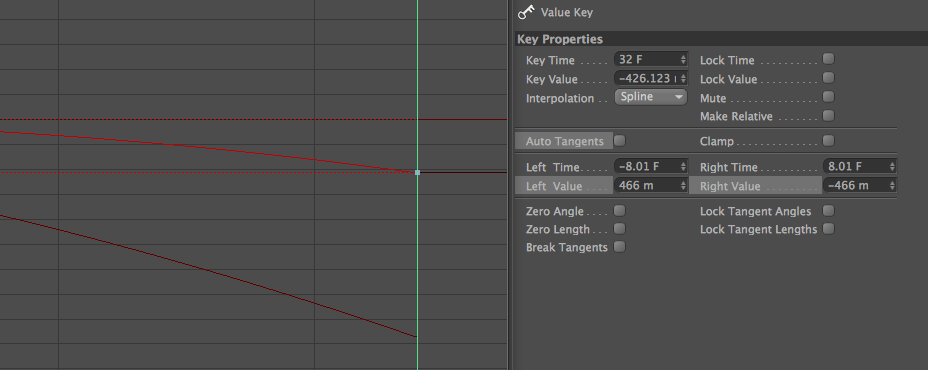Enable the Auto Tangents checkbox

[x=620, y=140]
